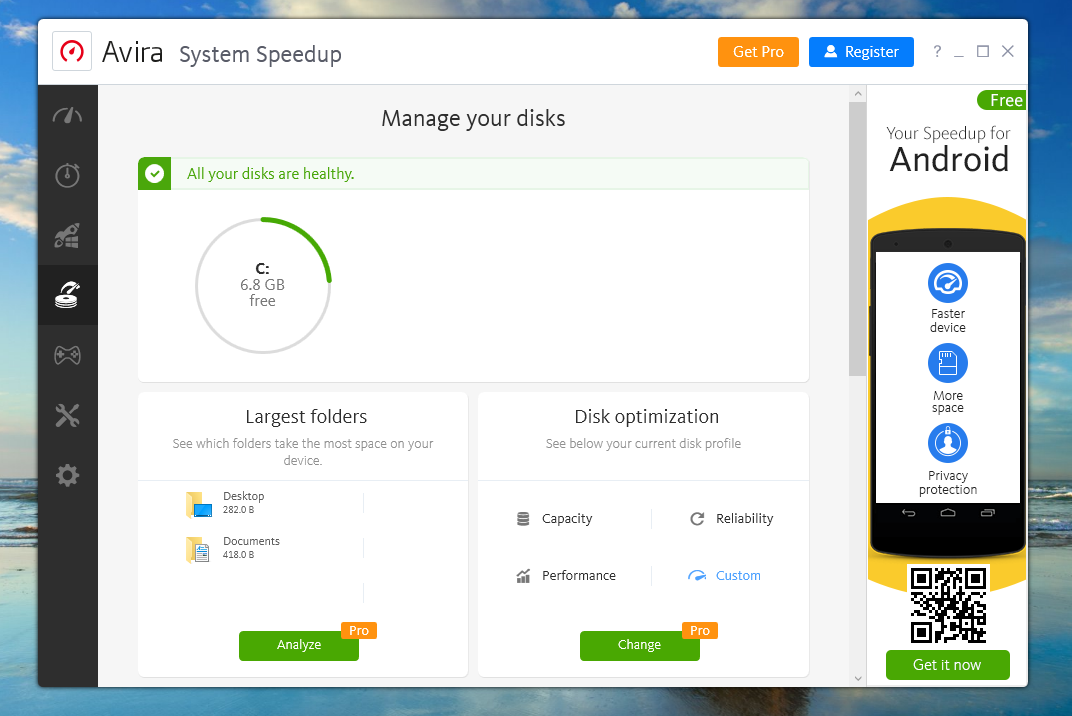This screenshot has width=1072, height=716.
Task: Open the speedometer dashboard sidebar icon
Action: 67,116
